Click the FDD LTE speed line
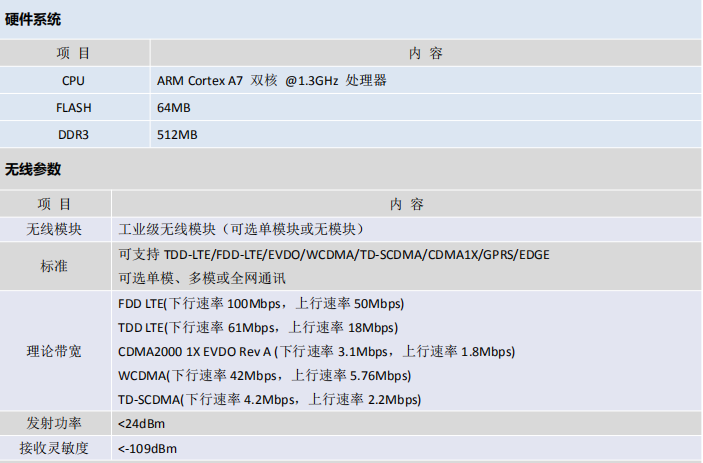 click(x=260, y=304)
